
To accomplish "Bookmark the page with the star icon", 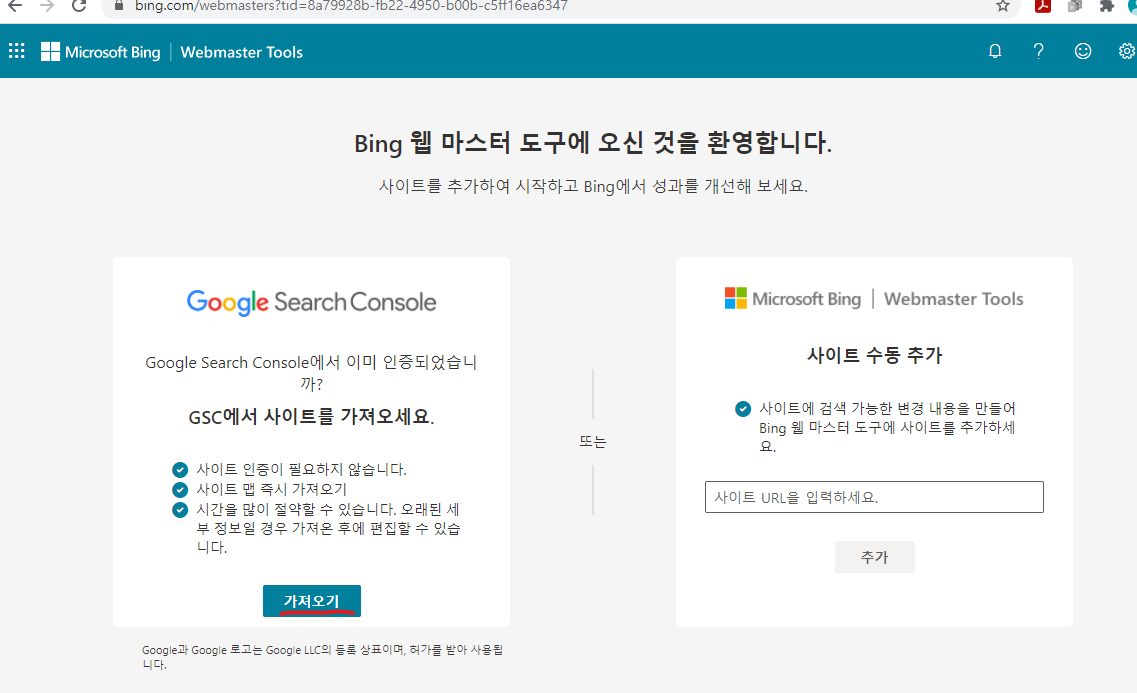I will 1003,7.
